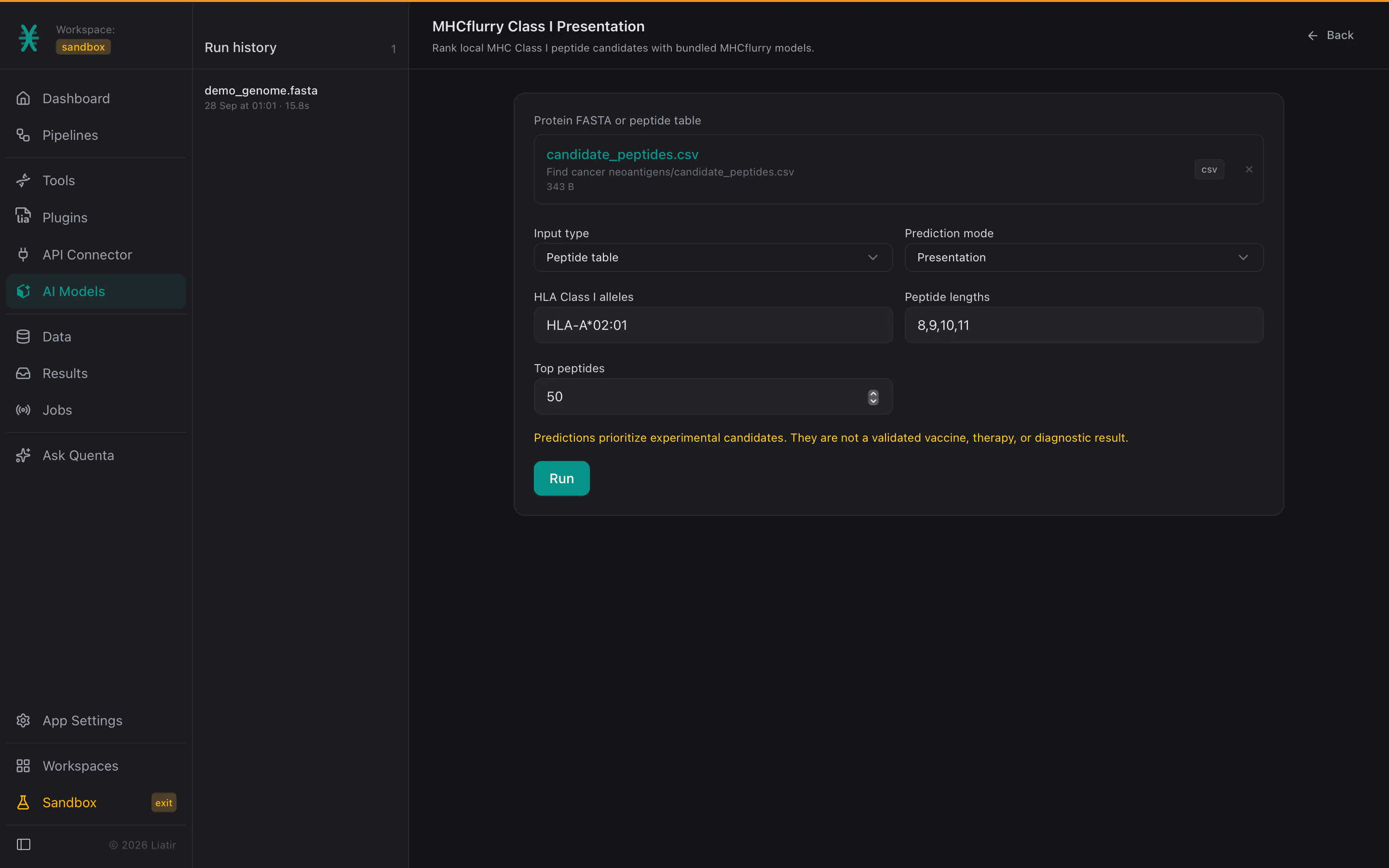This screenshot has width=1389, height=868.
Task: Select the Sandbox flask icon
Action: coord(23,802)
